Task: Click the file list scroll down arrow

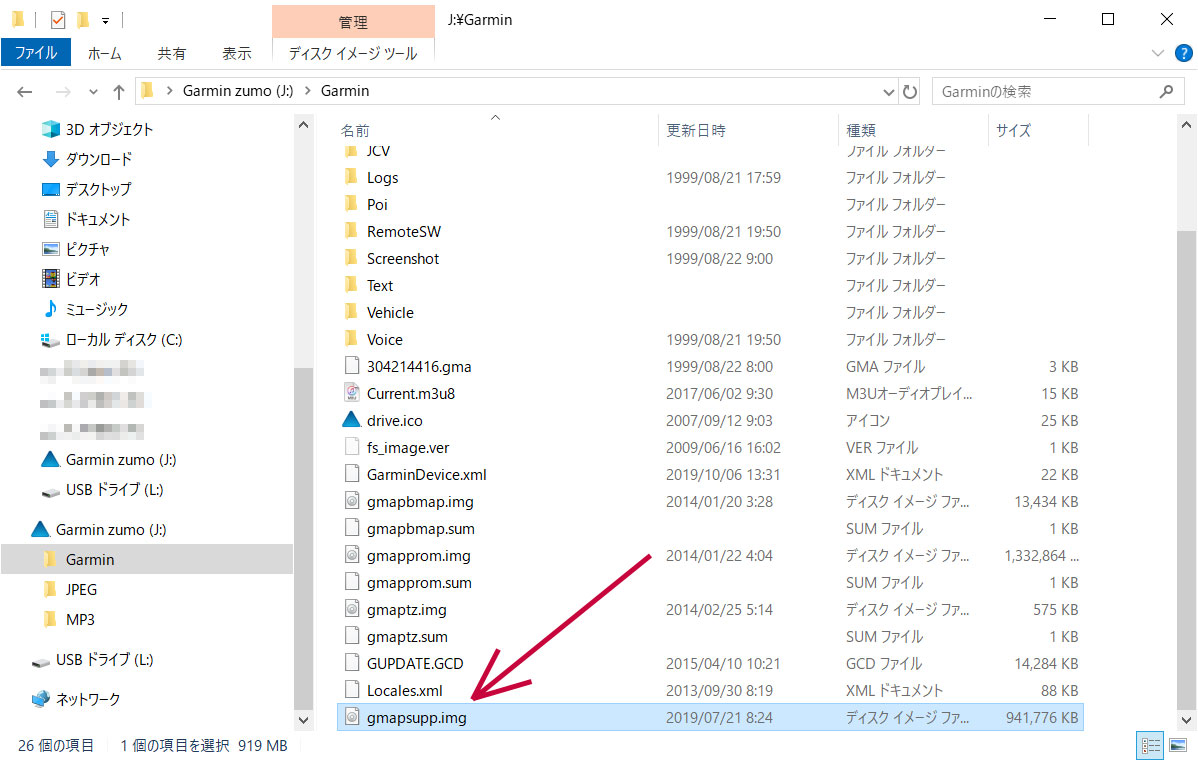Action: (1186, 720)
